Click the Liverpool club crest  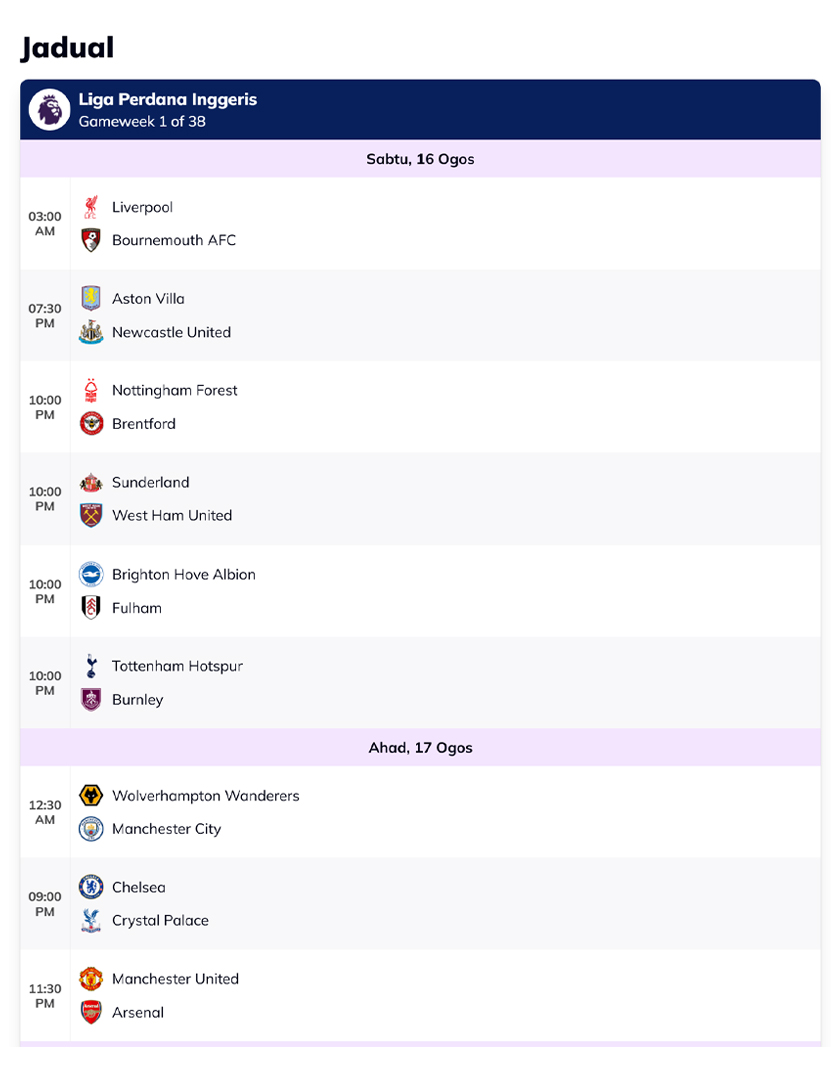click(x=91, y=207)
